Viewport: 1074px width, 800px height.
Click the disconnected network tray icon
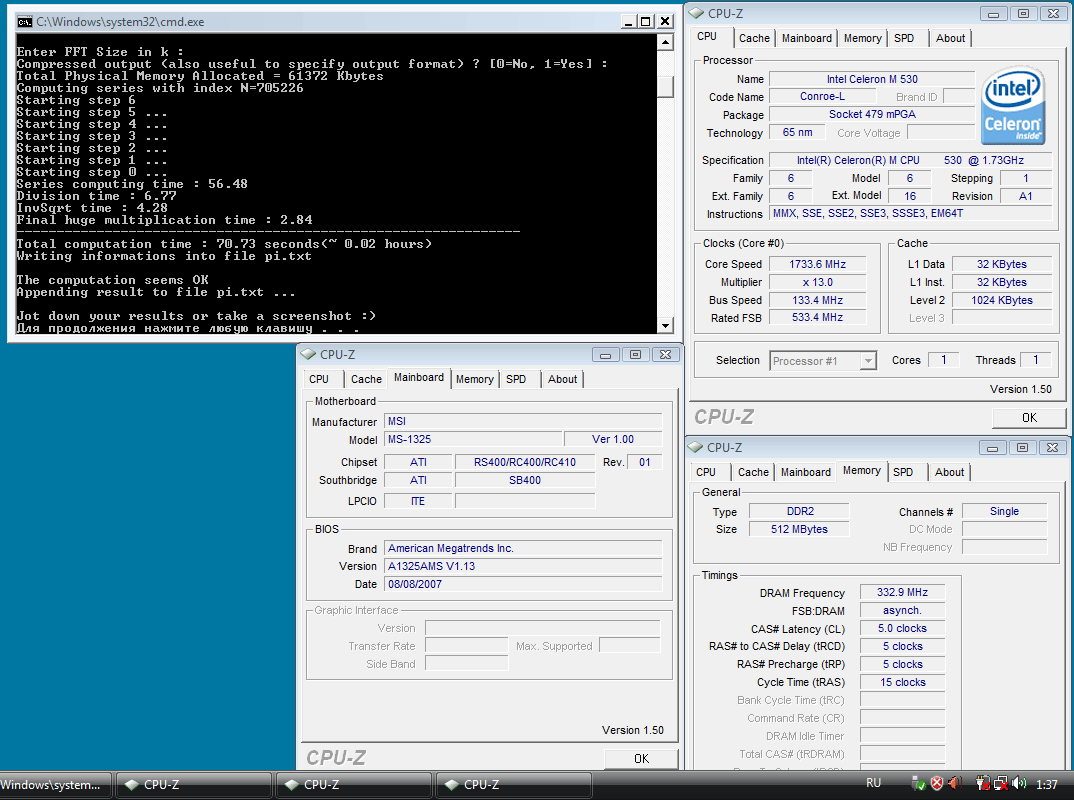1001,783
